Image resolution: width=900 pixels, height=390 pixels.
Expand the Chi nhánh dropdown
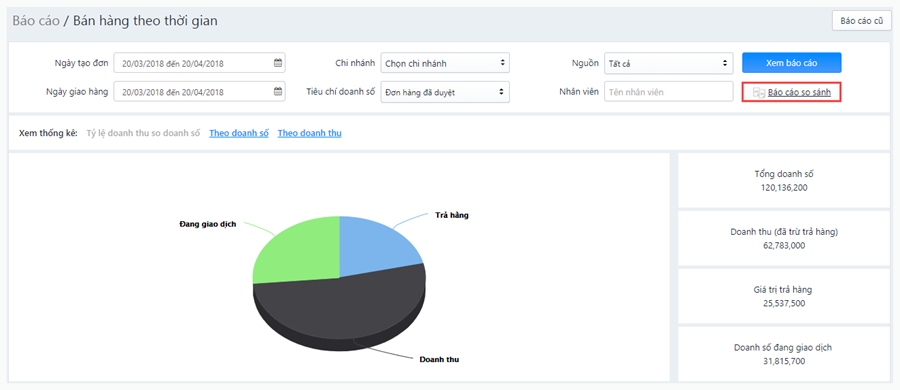click(x=445, y=63)
